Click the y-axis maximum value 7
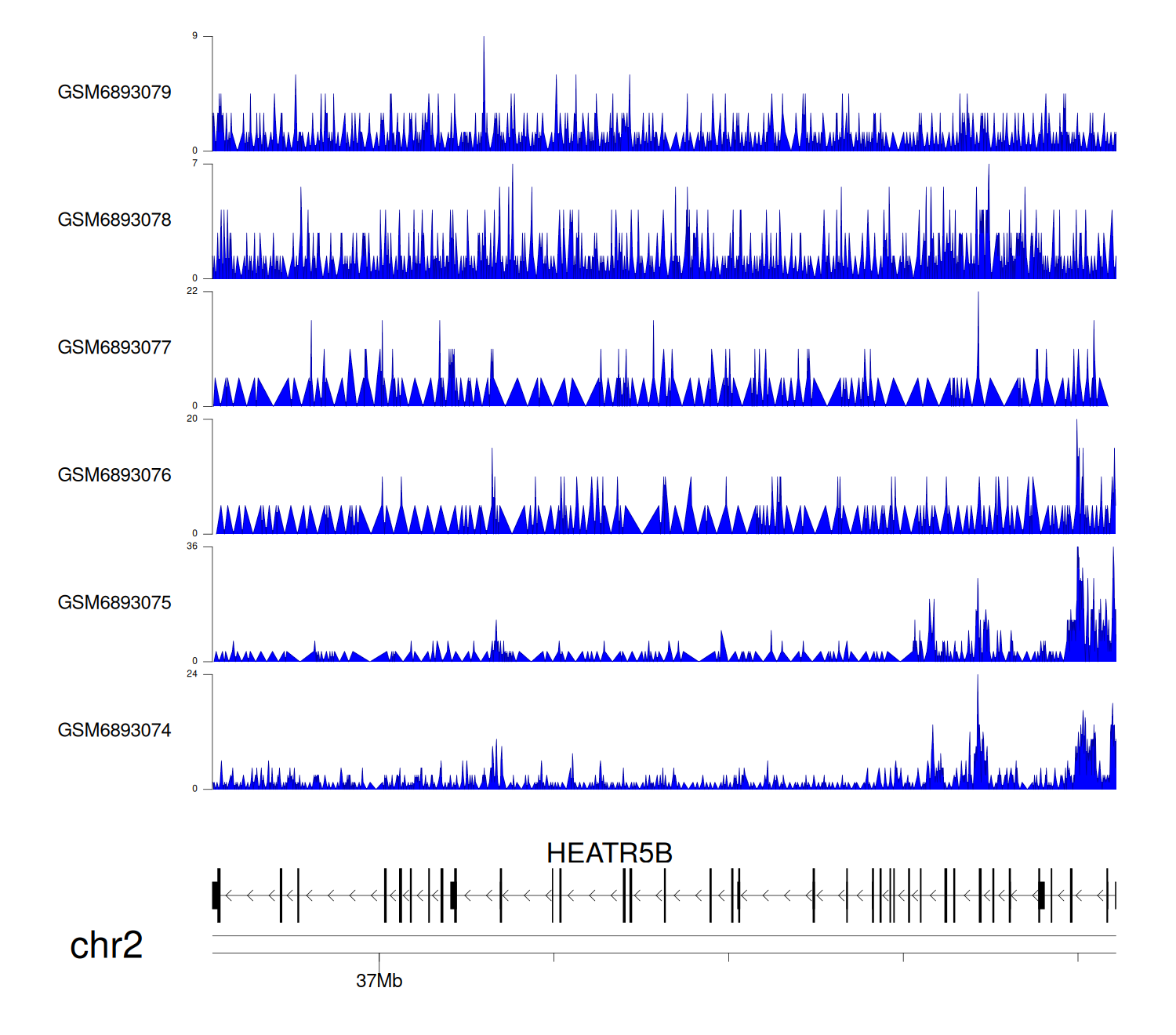 tap(195, 164)
